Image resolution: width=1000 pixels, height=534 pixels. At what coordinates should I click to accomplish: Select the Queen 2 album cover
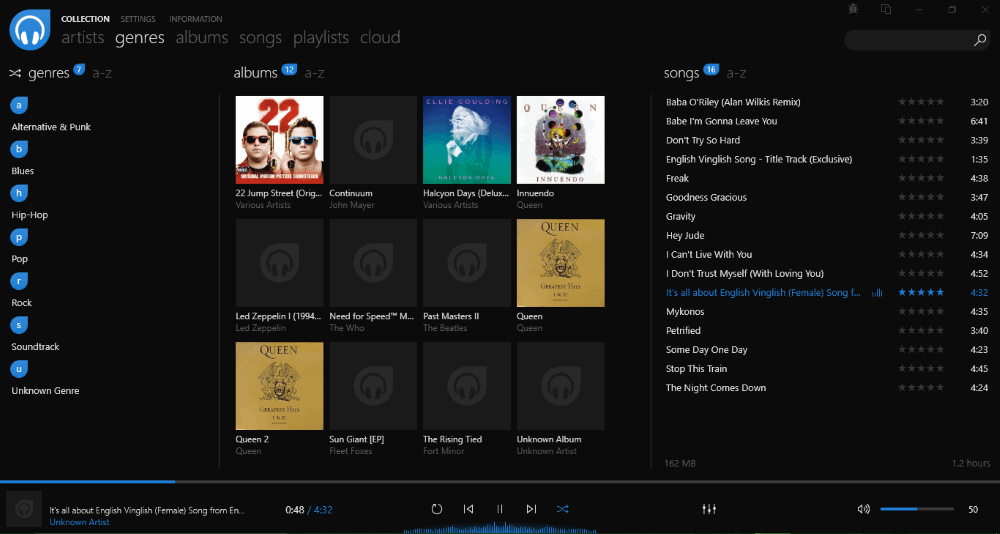(279, 386)
